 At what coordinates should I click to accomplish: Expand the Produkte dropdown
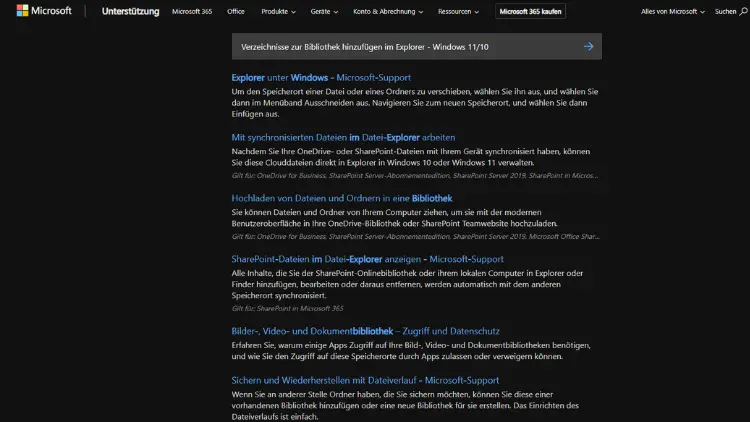pos(278,11)
